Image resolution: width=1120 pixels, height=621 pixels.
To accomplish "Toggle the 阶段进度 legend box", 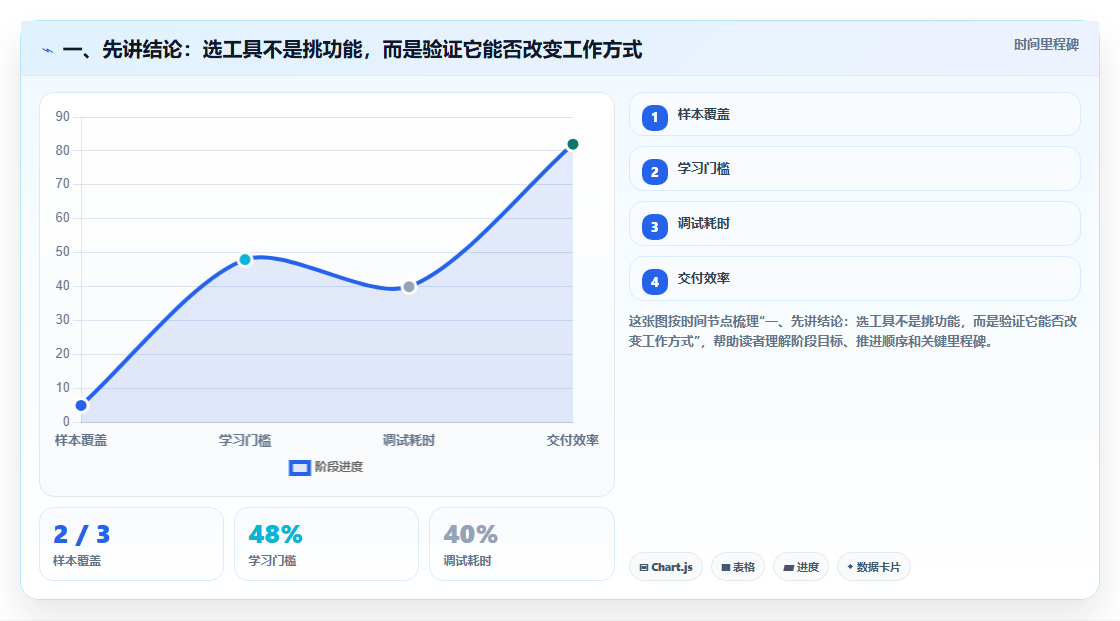I will click(299, 468).
